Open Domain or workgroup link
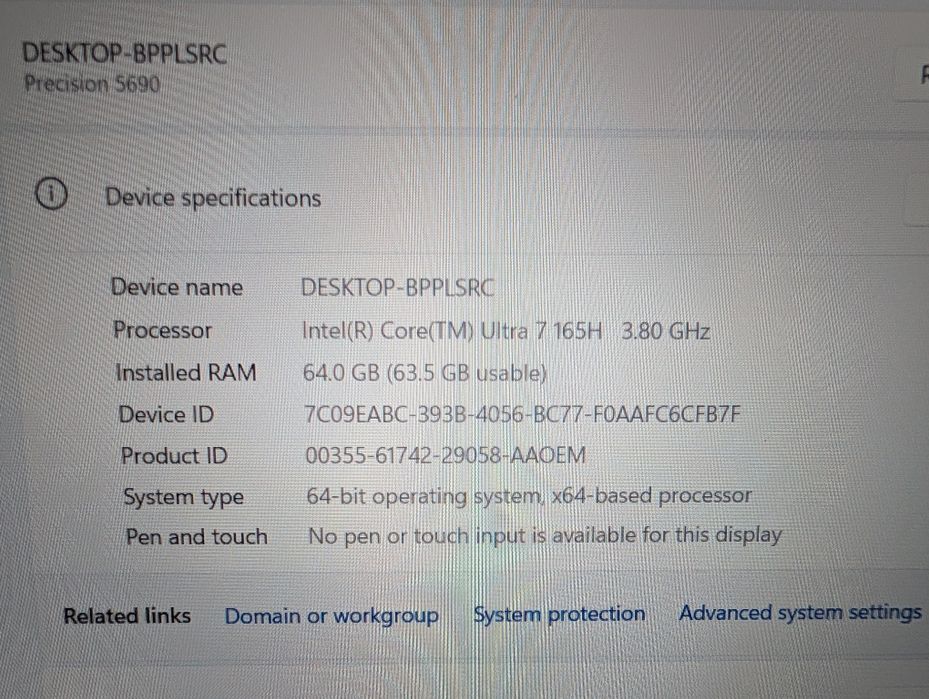 coord(332,616)
